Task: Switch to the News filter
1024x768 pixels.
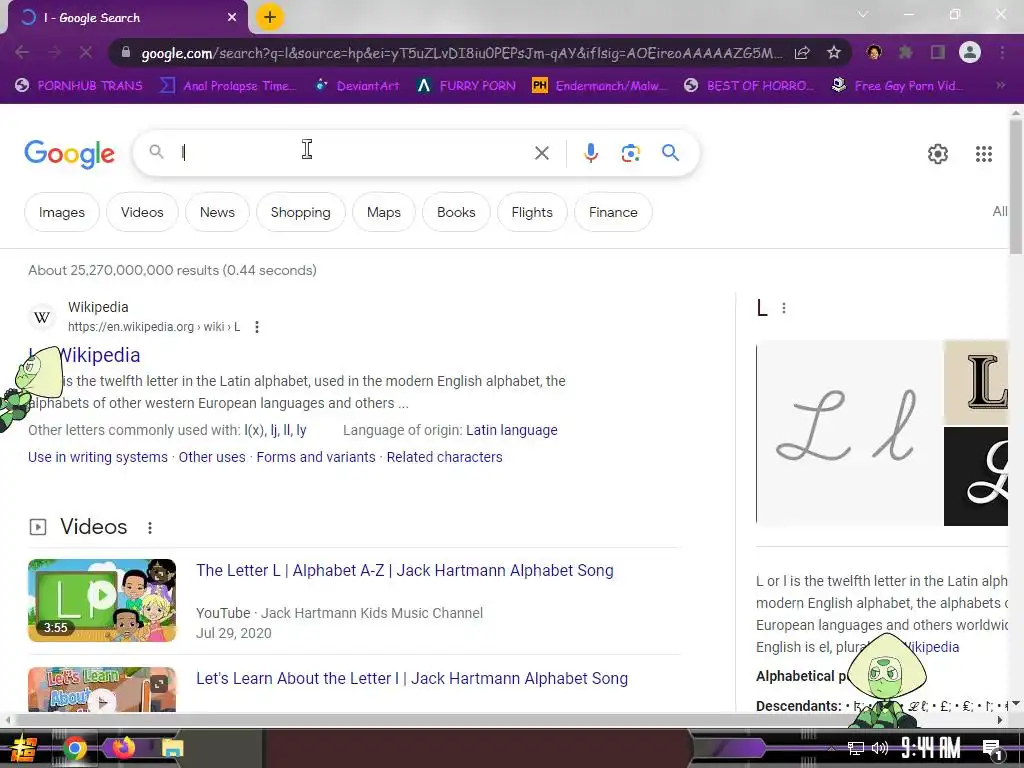Action: tap(217, 212)
